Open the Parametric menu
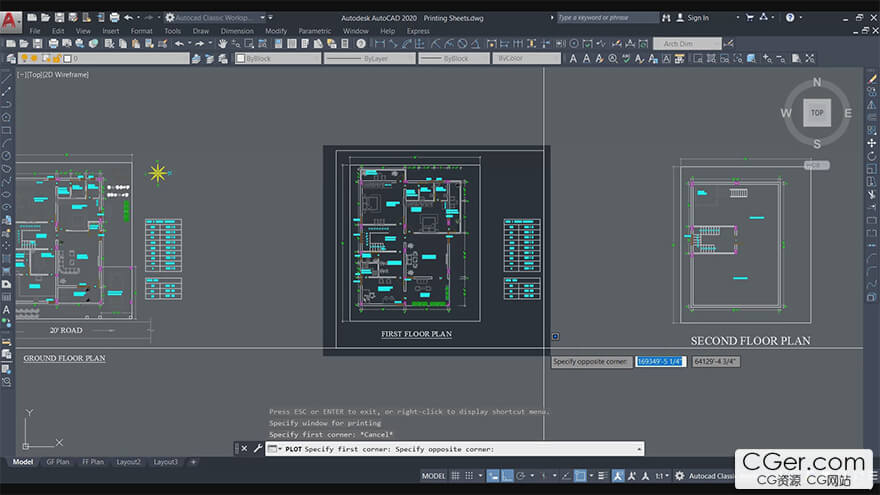This screenshot has height=495, width=880. point(315,31)
